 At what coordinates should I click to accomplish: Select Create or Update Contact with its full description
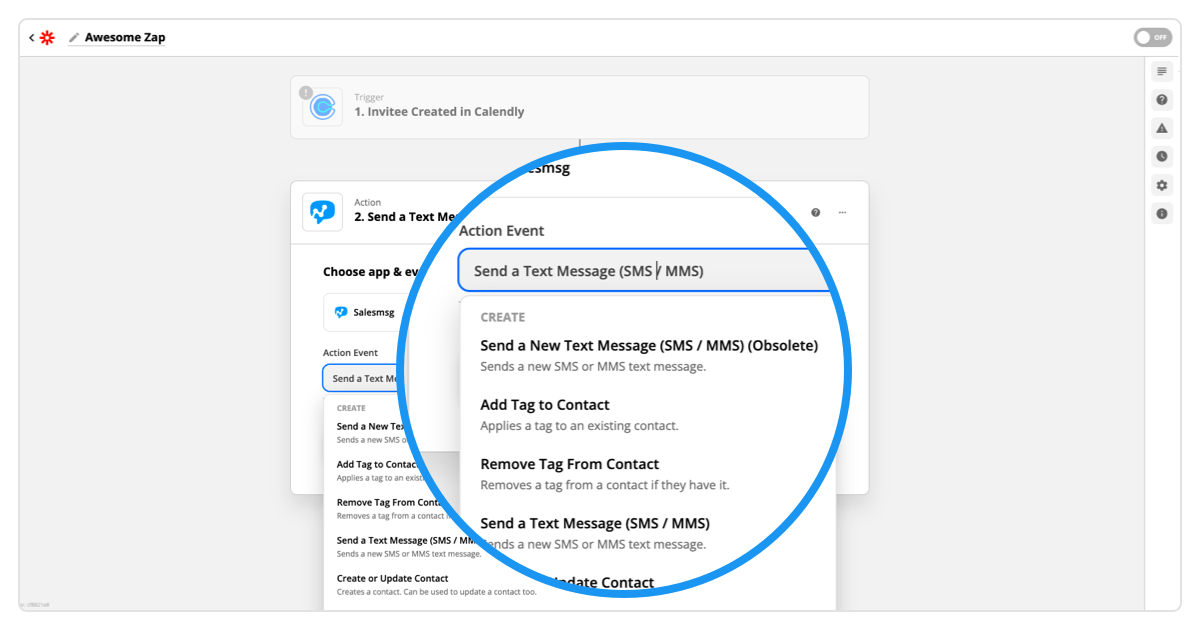[x=436, y=585]
